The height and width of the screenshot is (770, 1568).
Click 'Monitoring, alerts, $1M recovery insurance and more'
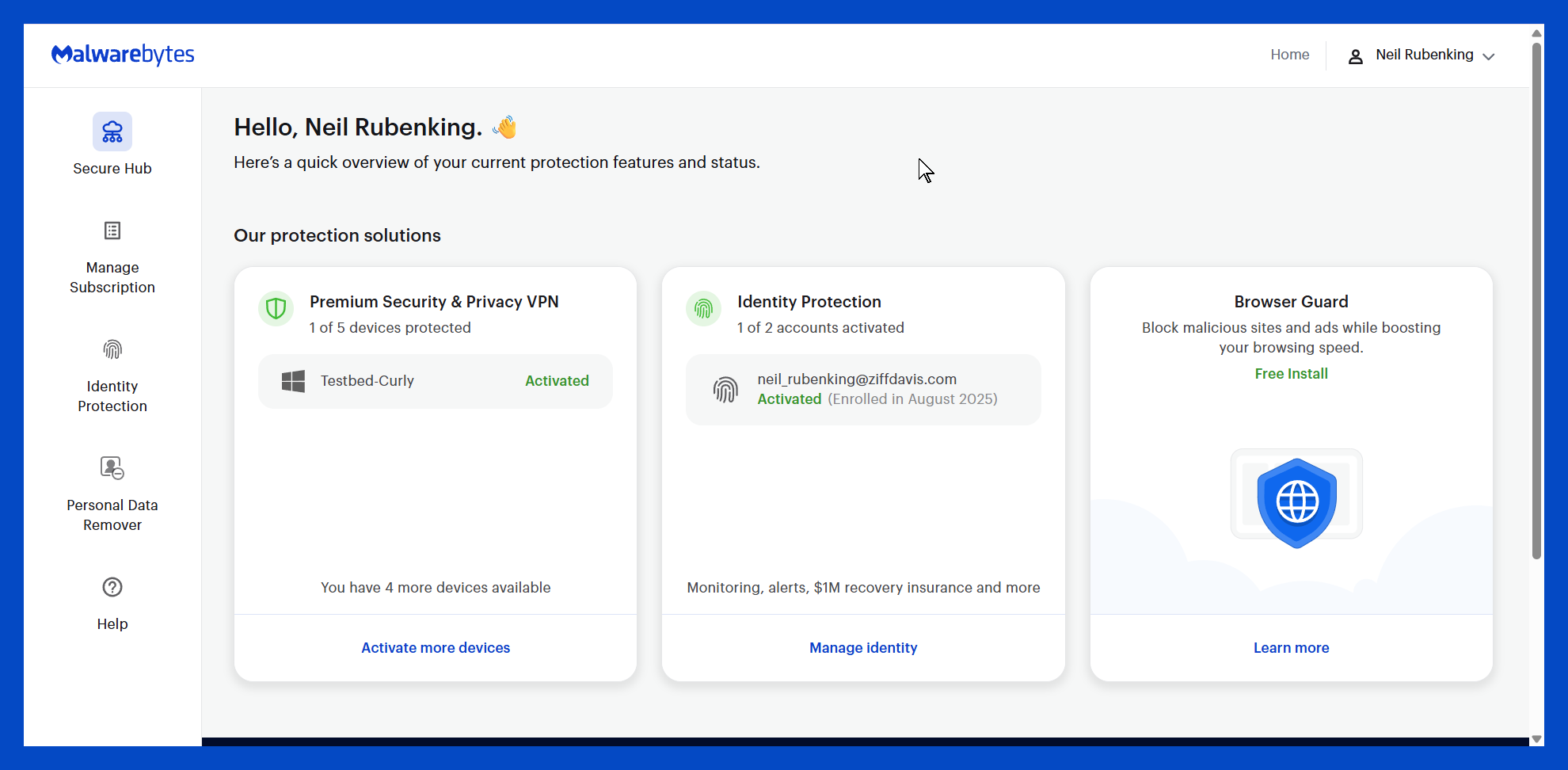[863, 588]
